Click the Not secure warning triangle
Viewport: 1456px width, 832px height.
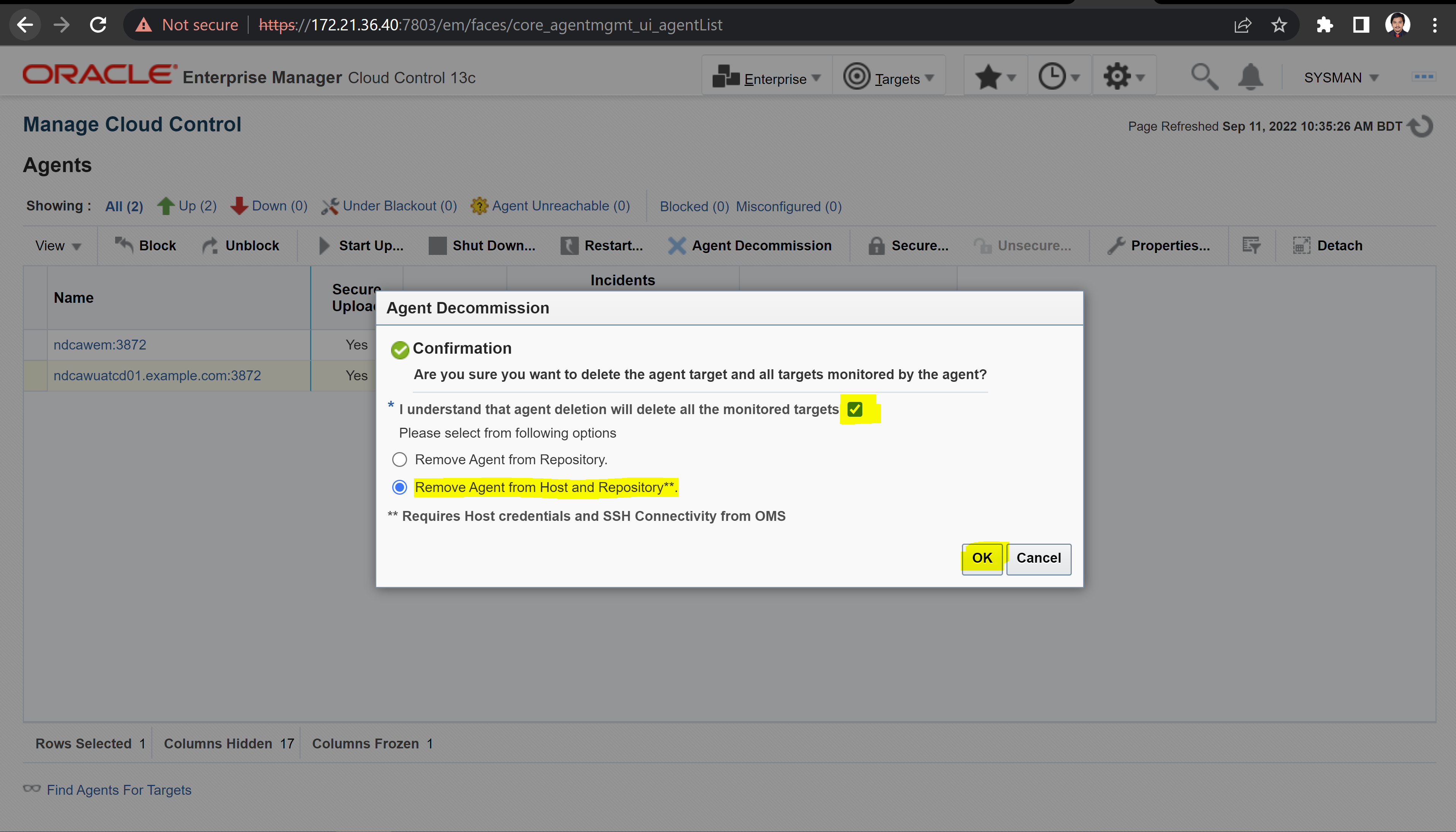click(144, 25)
